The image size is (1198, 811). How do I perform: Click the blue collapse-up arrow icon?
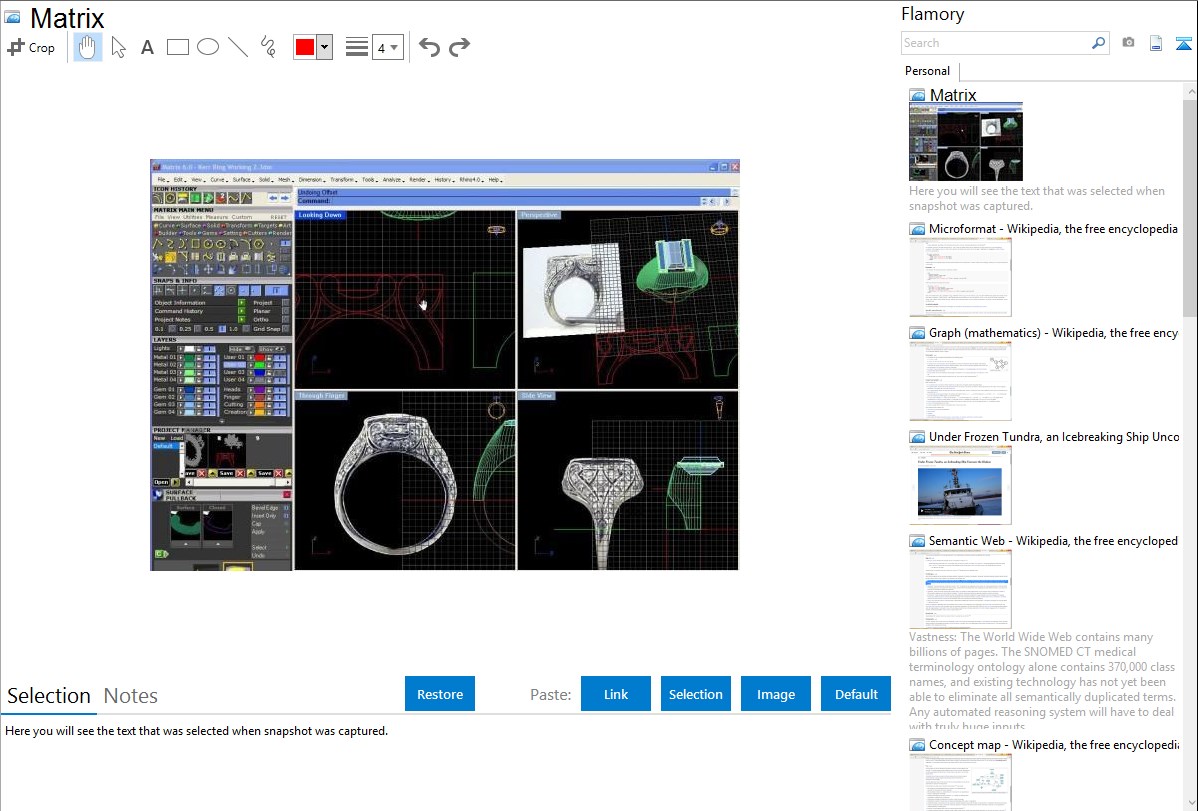click(x=1183, y=43)
